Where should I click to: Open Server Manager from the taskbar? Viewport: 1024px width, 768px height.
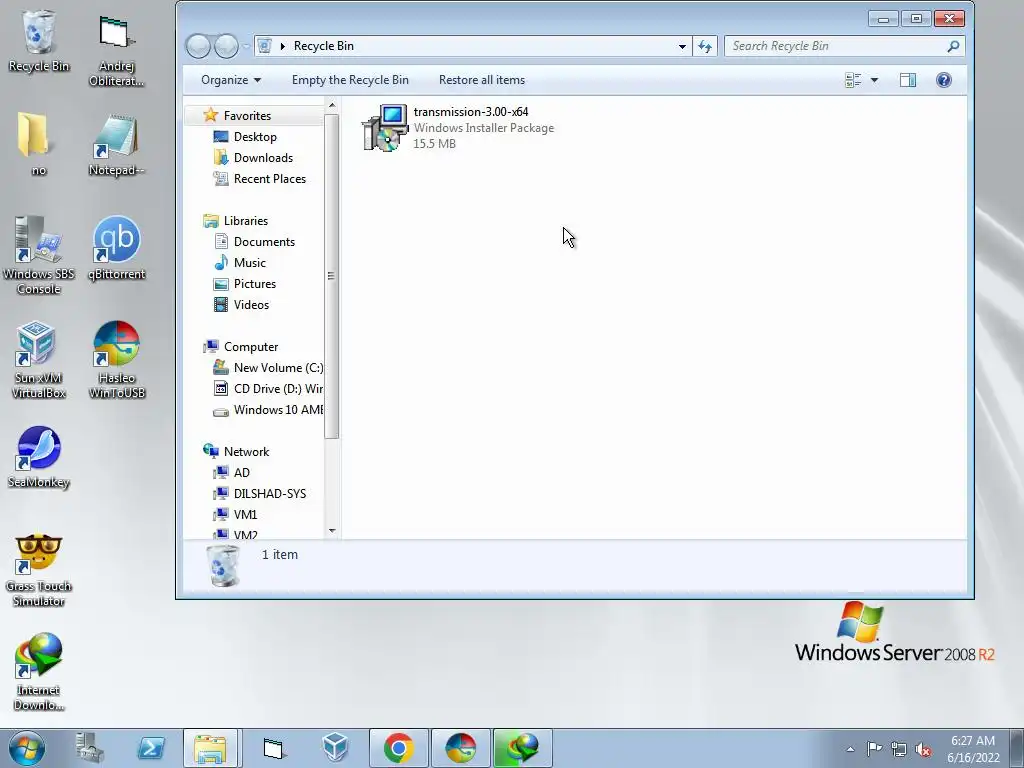(89, 748)
